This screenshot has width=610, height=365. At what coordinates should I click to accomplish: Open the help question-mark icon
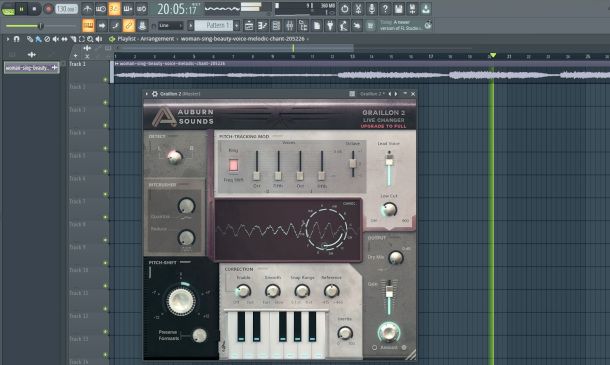[385, 9]
